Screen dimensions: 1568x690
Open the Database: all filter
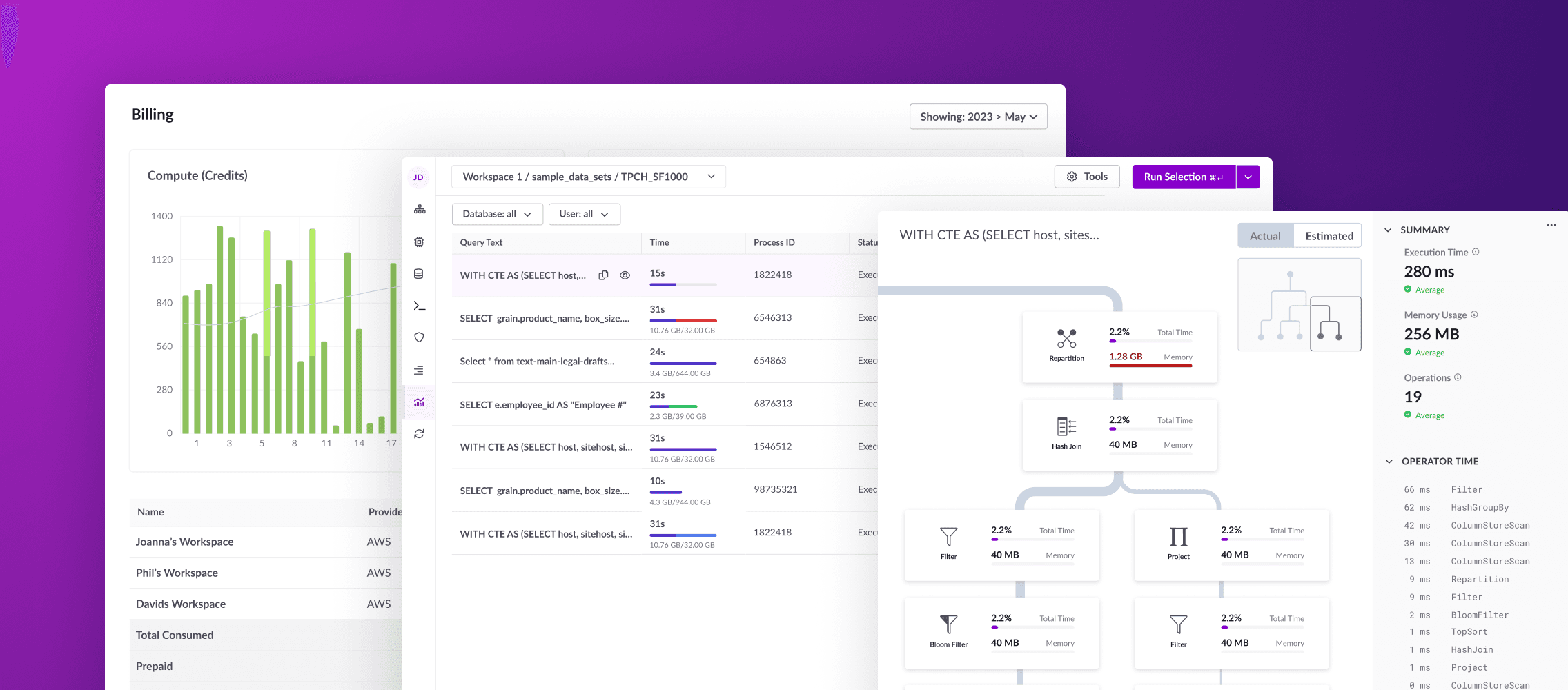pyautogui.click(x=497, y=214)
